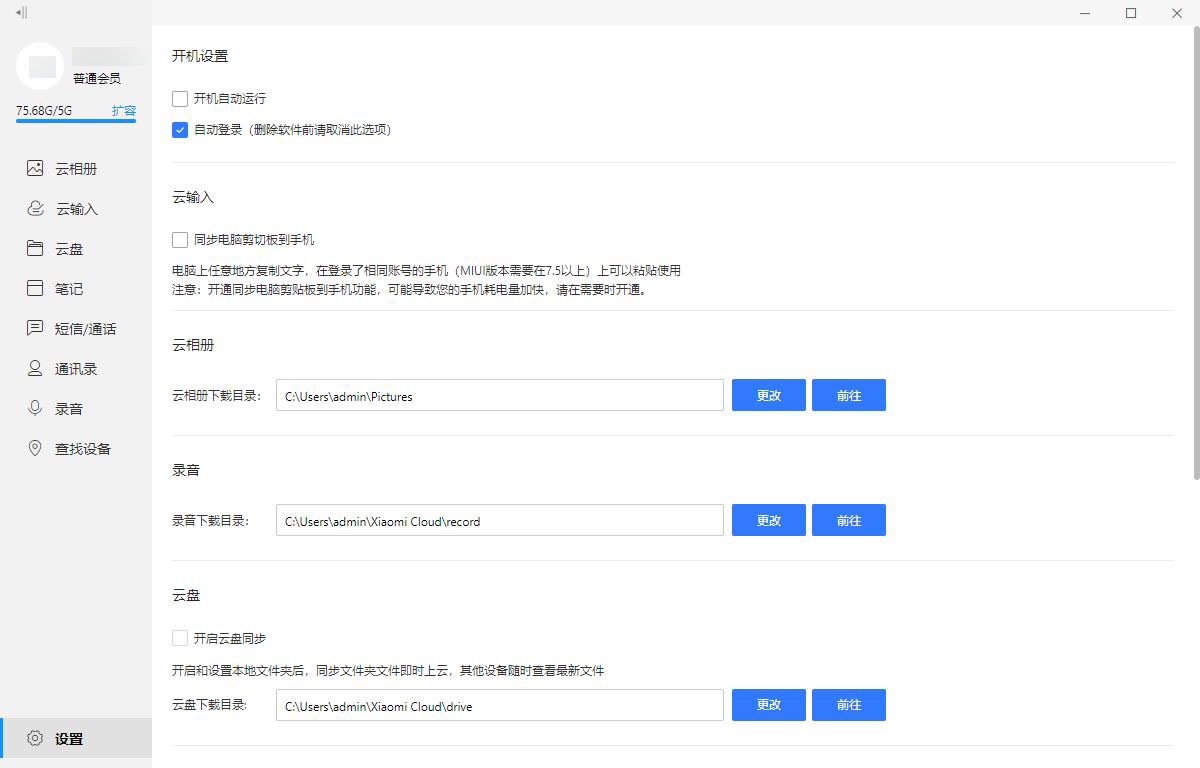Enable 开机自动运行 (run at startup)
The width and height of the screenshot is (1200, 768).
[x=180, y=98]
